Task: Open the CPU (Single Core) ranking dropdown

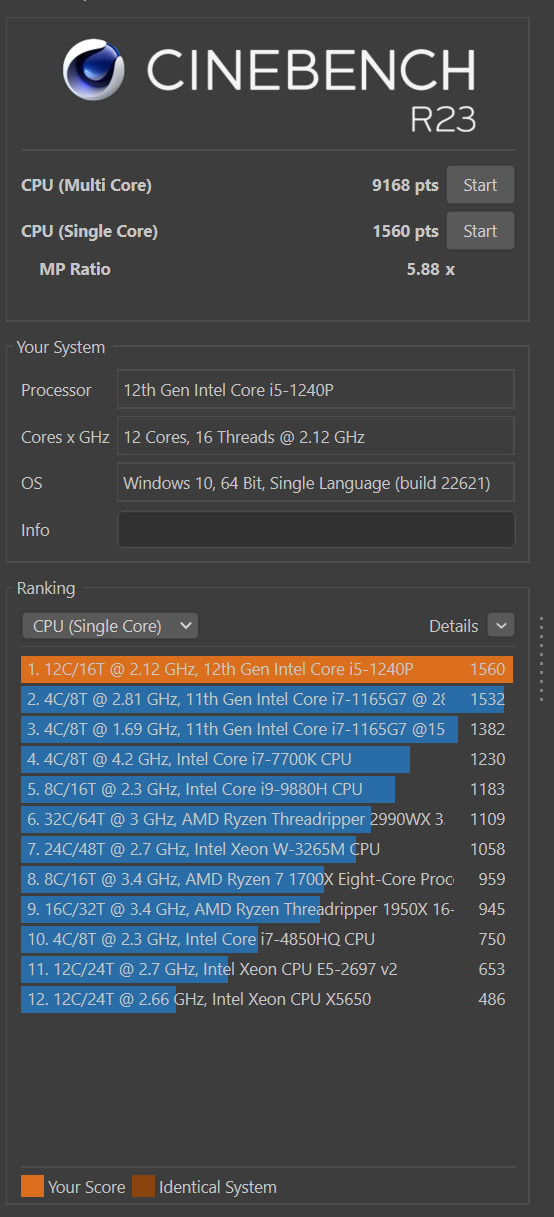Action: click(x=110, y=626)
